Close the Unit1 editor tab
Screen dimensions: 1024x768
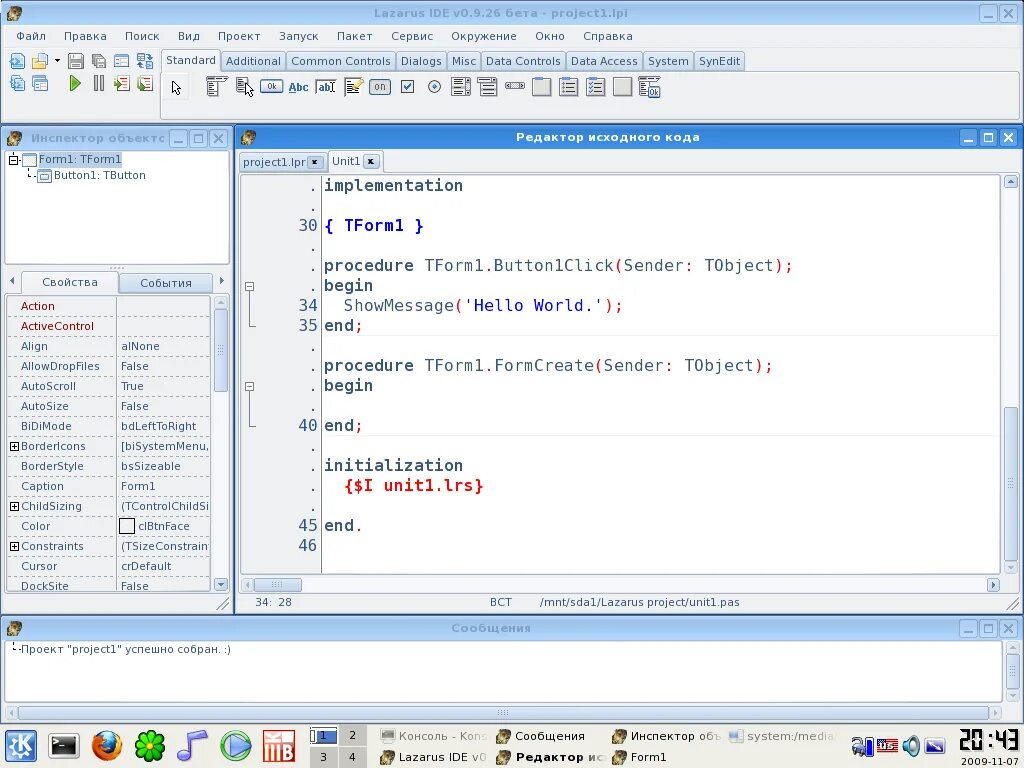click(x=370, y=161)
